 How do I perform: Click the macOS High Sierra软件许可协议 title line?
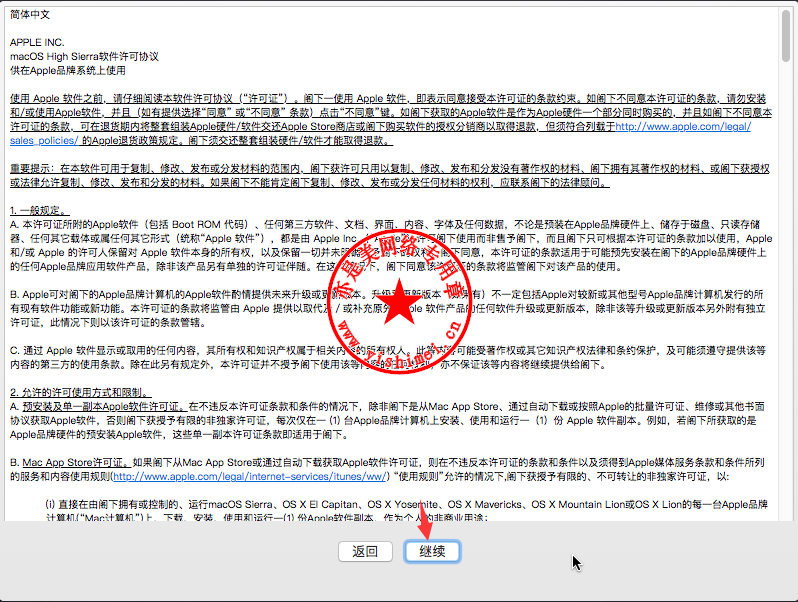pos(84,56)
